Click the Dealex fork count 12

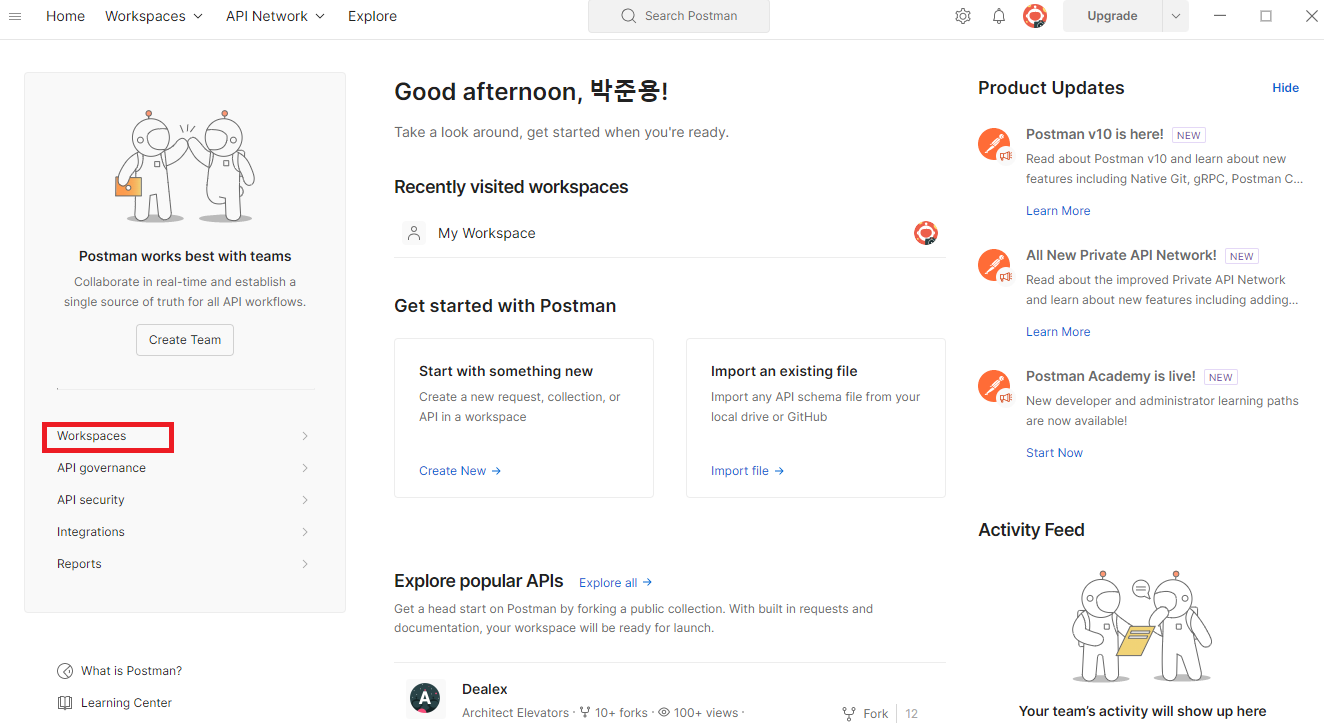click(x=912, y=714)
